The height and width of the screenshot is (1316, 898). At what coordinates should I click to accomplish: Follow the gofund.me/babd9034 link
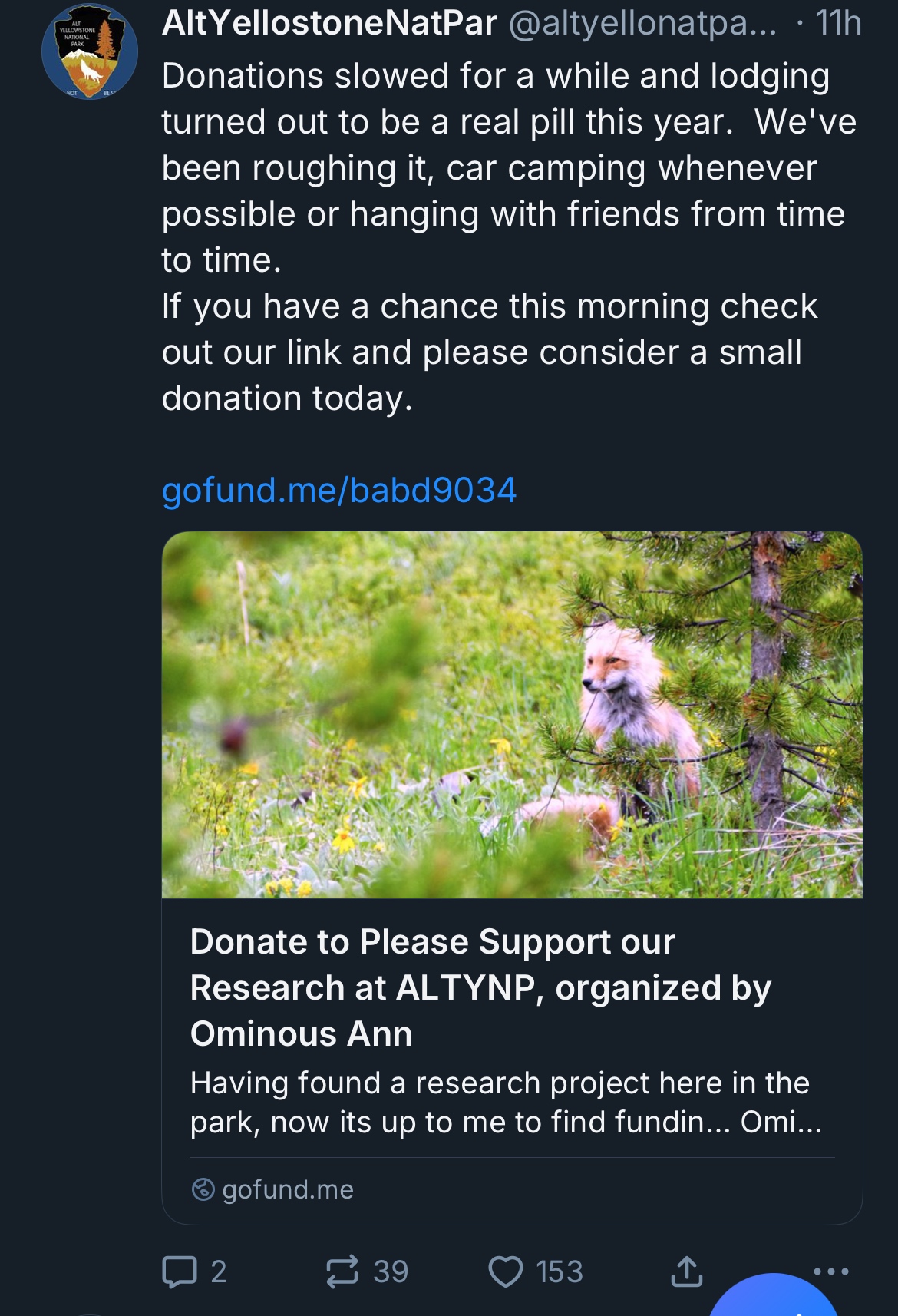(x=338, y=490)
